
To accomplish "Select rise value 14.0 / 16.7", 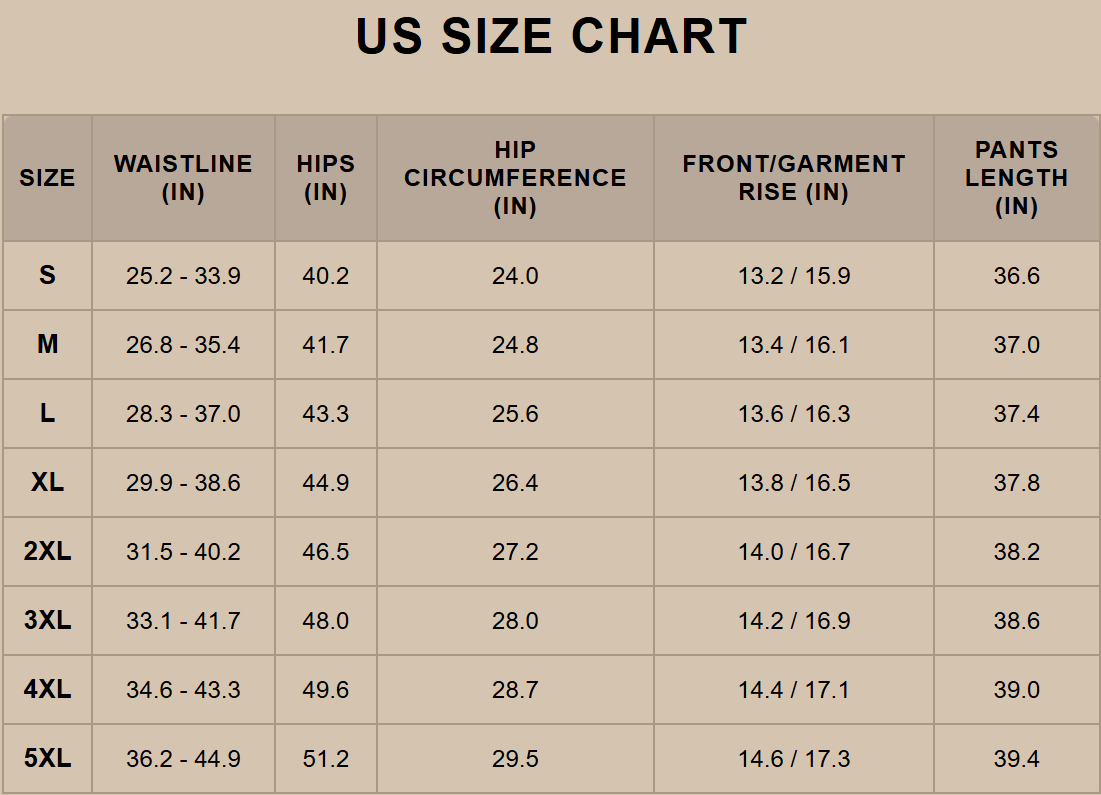I will [x=794, y=552].
